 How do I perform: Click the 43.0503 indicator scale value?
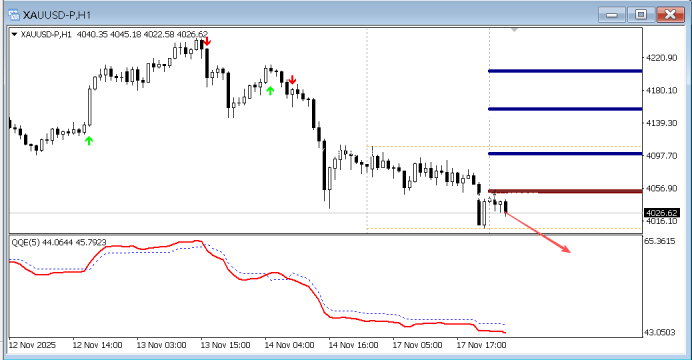pyautogui.click(x=660, y=332)
